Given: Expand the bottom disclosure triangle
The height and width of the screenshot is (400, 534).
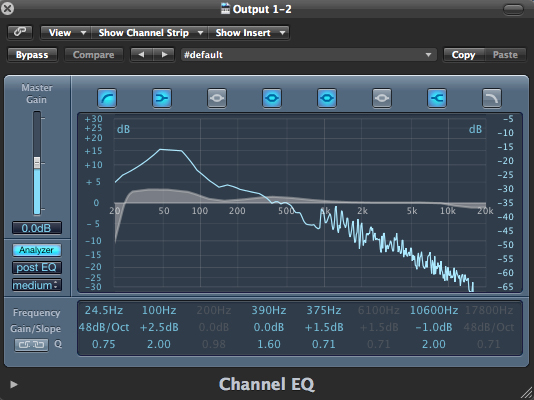Looking at the screenshot, I should tap(14, 384).
